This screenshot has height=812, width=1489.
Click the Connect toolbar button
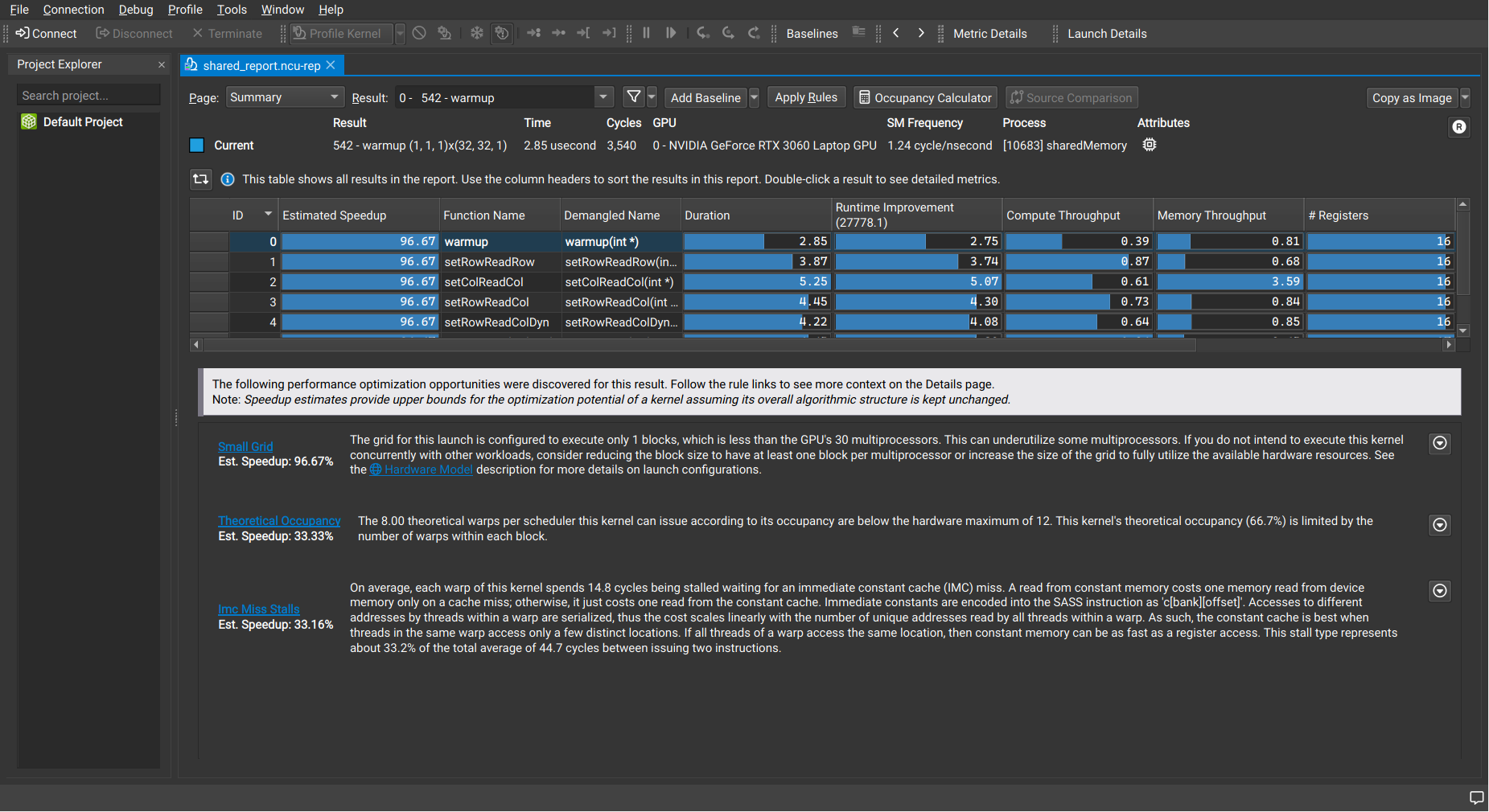click(x=47, y=34)
